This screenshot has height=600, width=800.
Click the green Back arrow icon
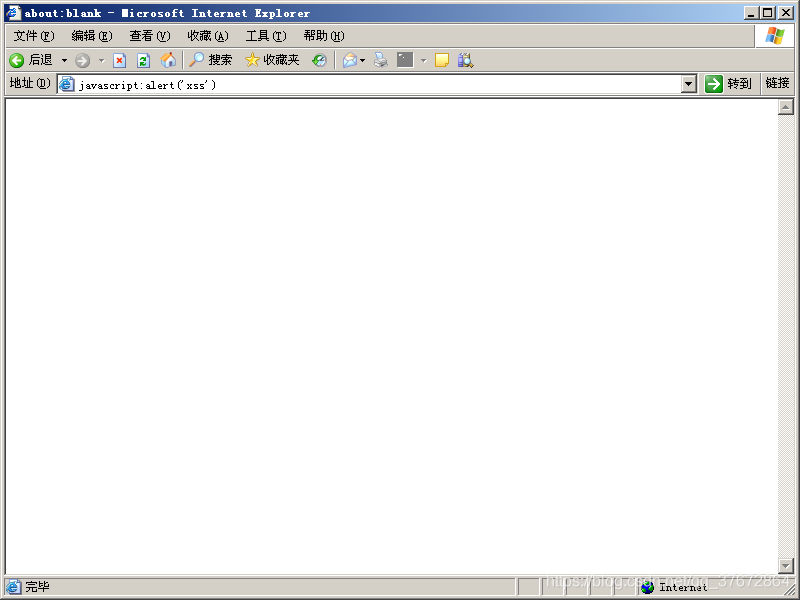point(16,61)
